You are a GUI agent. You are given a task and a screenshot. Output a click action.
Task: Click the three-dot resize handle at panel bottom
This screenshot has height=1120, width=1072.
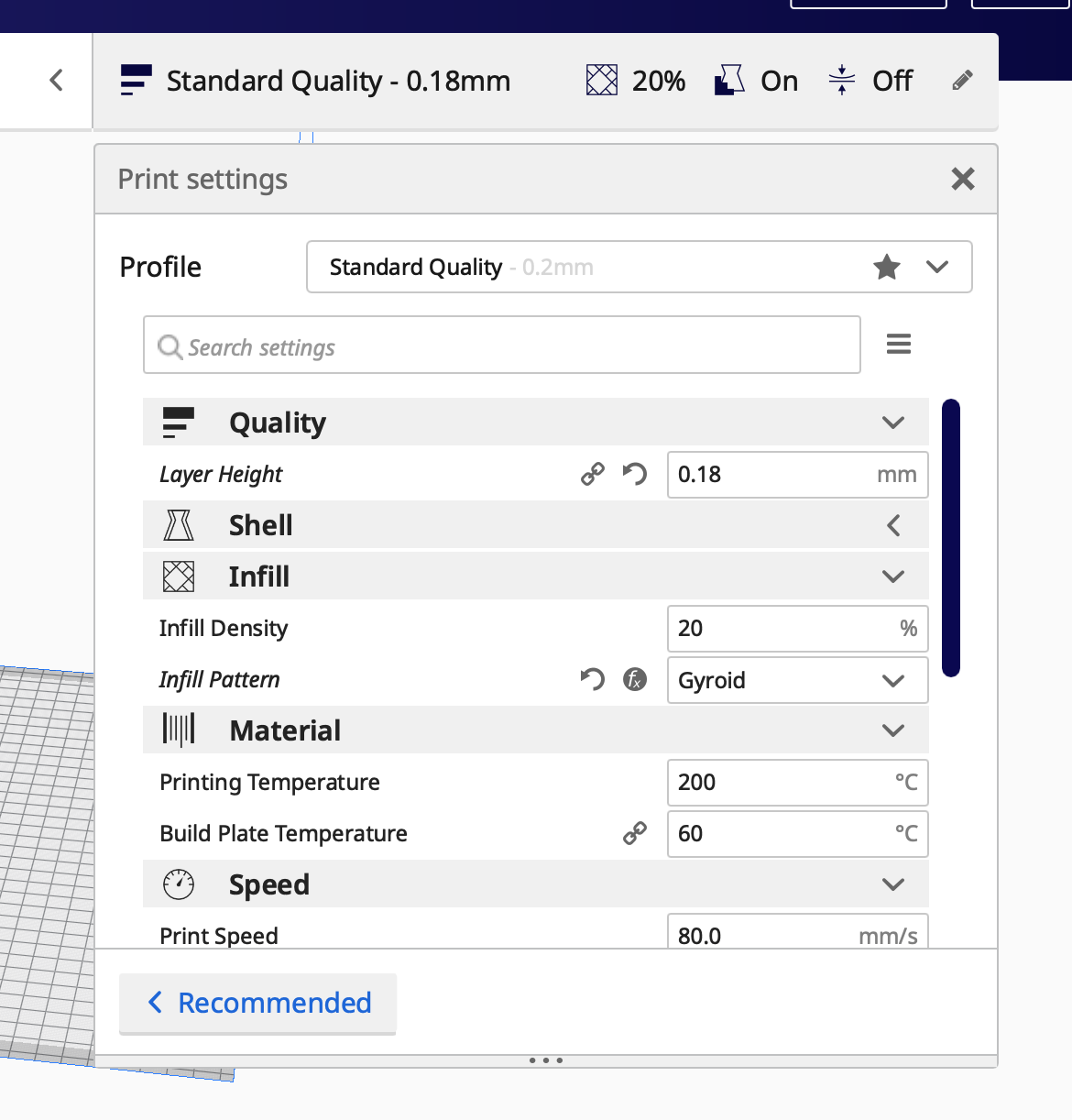click(x=546, y=1060)
